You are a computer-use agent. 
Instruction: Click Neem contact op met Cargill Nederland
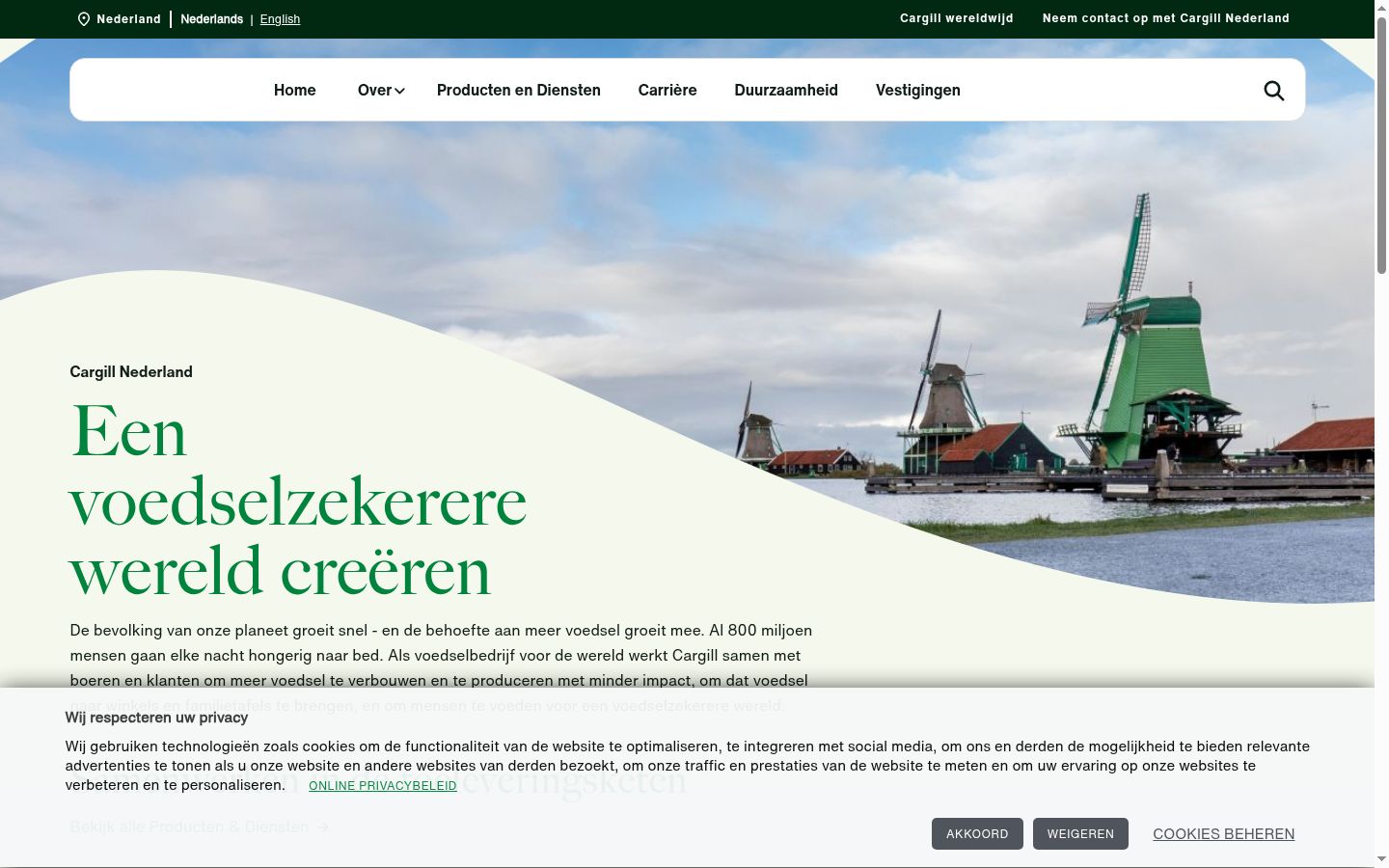coord(1166,18)
